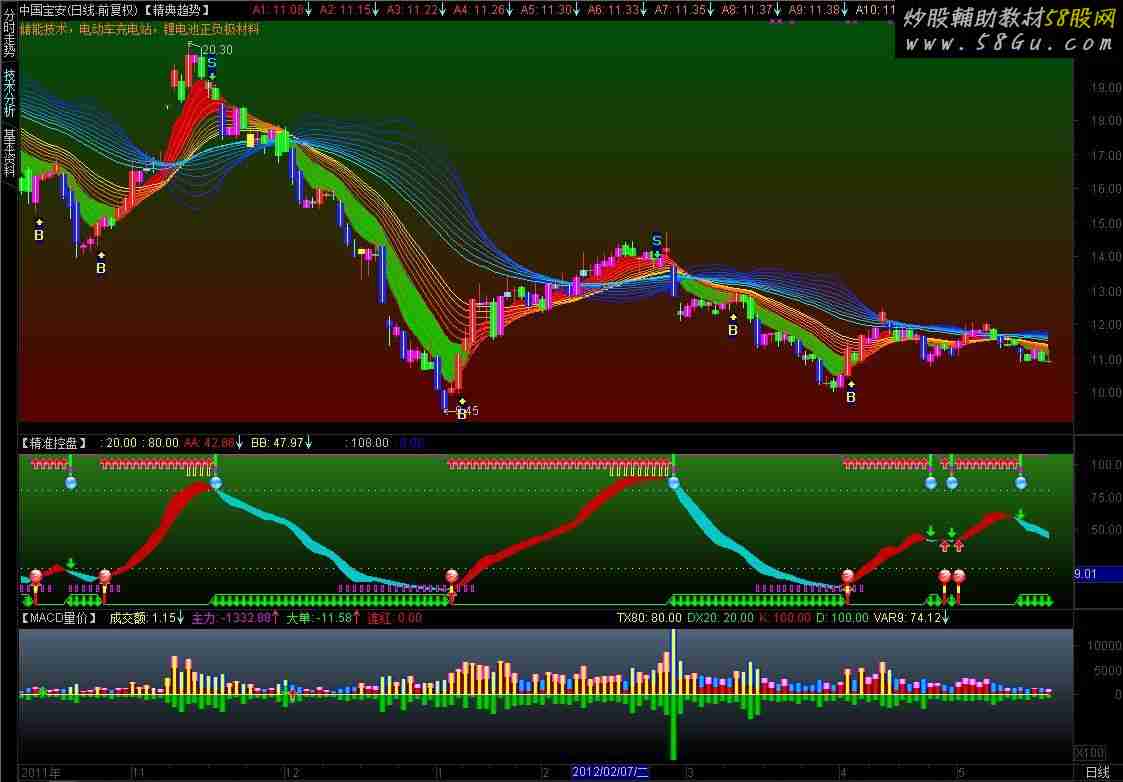Click the X100 volume scale label

(x=1088, y=752)
